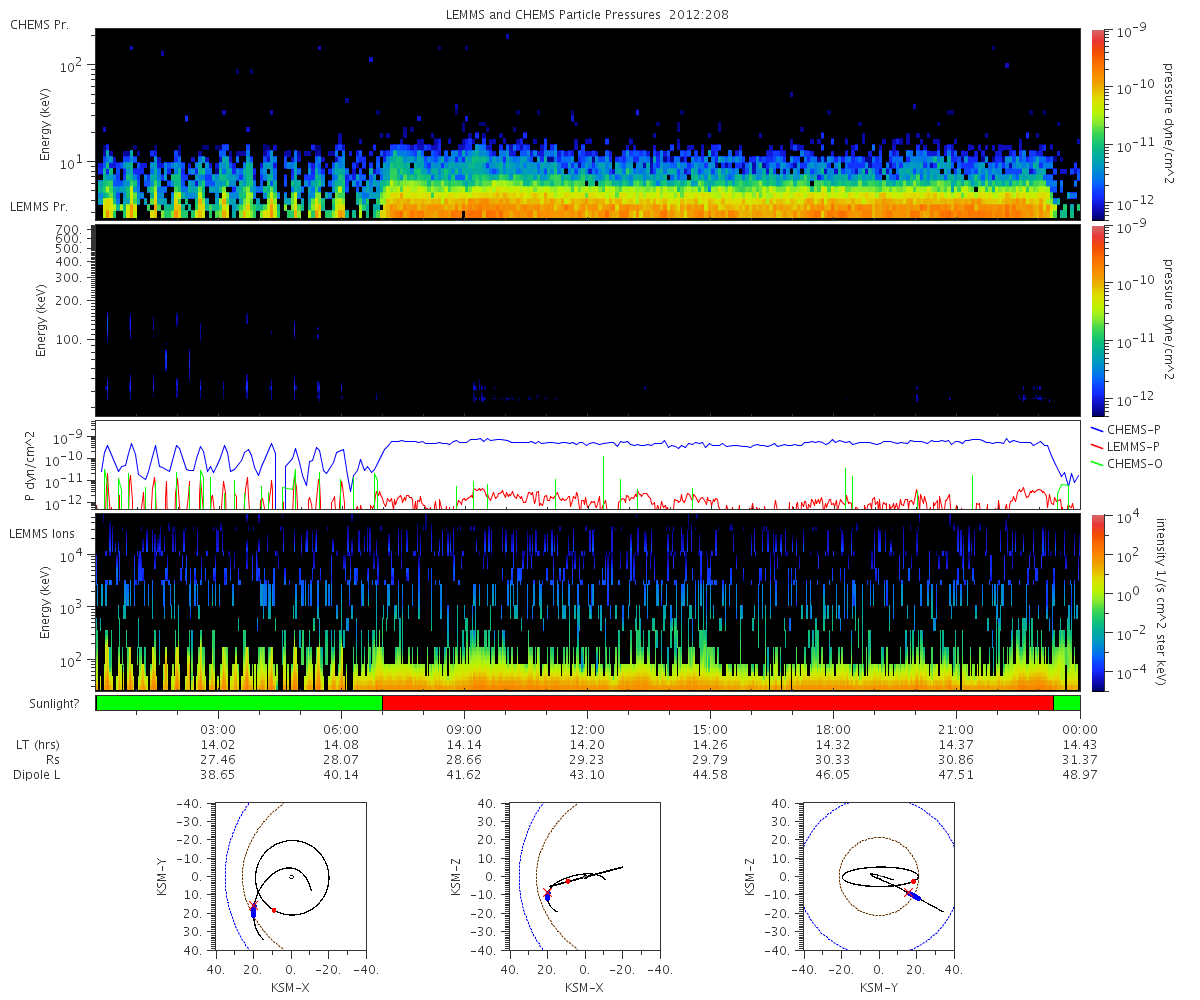Image resolution: width=1200 pixels, height=1000 pixels.
Task: Click the LEMMS Ions intensity color bar
Action: click(1097, 602)
